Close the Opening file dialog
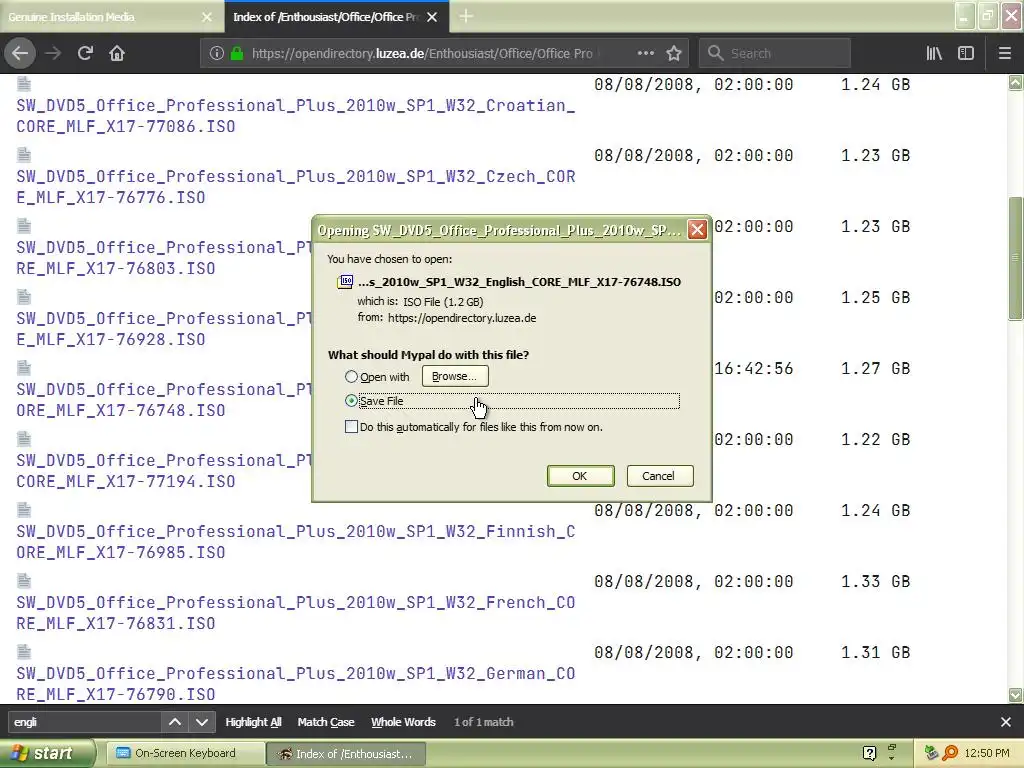Screen dimensions: 1024x768 pyautogui.click(x=697, y=230)
